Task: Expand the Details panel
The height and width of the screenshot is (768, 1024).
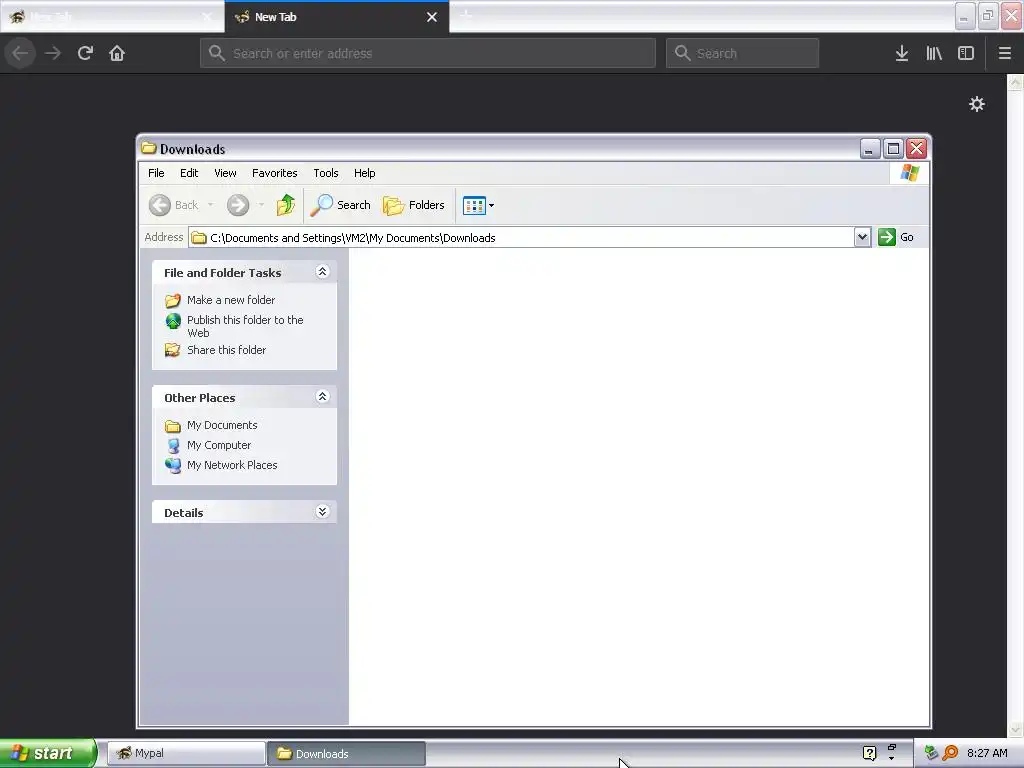Action: [x=322, y=511]
